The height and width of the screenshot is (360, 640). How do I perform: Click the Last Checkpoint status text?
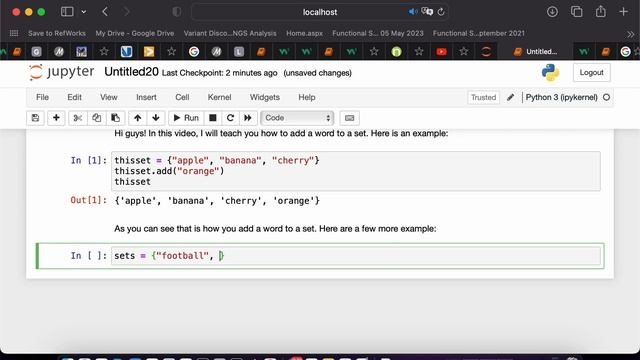coord(220,73)
